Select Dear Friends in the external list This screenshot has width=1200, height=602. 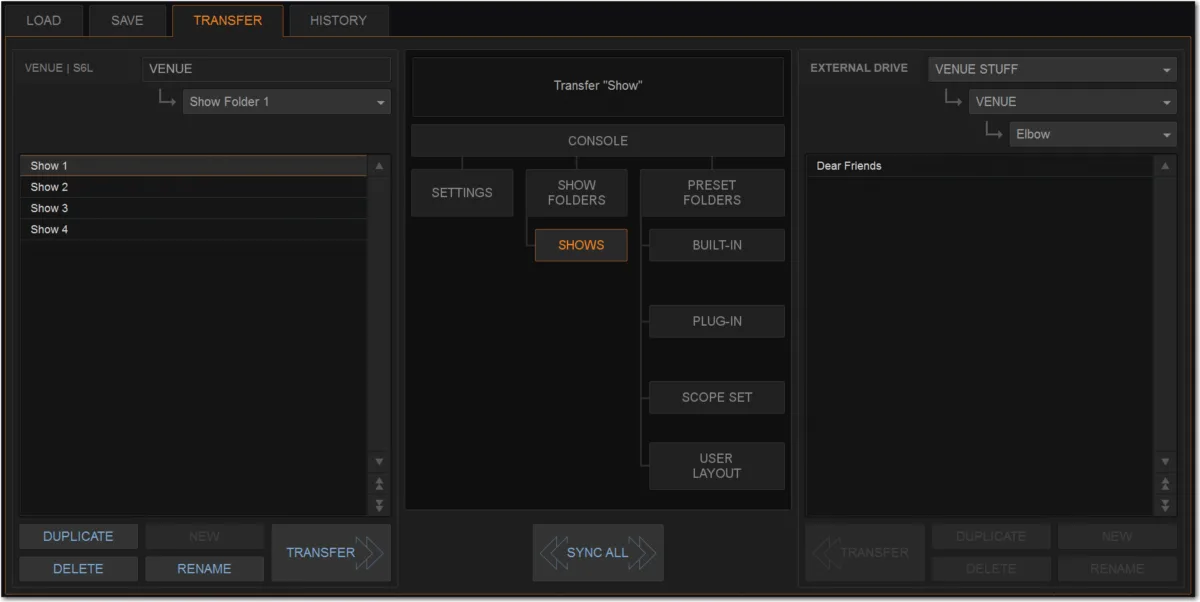pos(979,166)
